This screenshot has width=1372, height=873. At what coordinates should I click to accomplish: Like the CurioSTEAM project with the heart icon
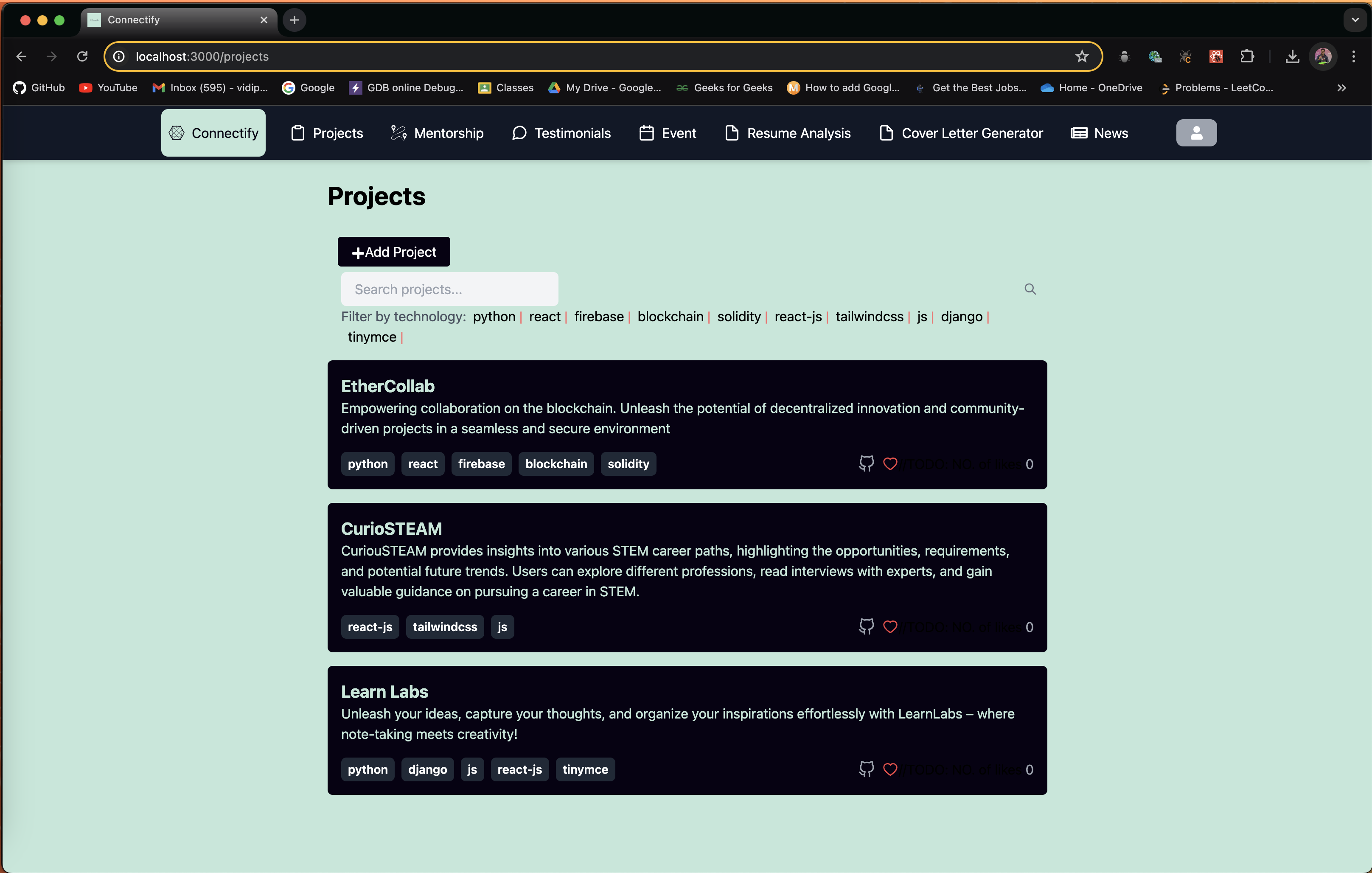[x=890, y=626]
